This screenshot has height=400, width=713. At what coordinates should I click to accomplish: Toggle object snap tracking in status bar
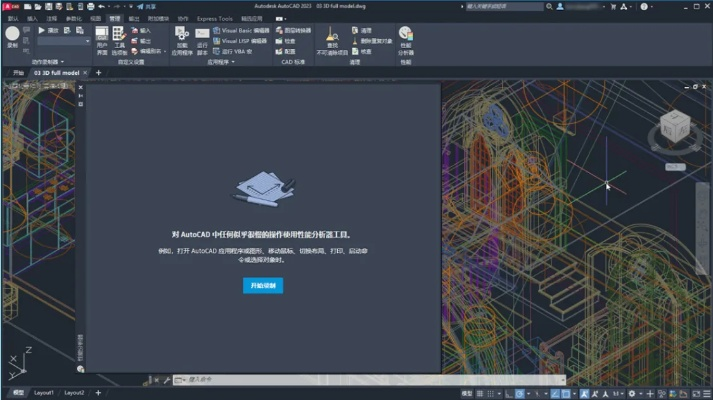pyautogui.click(x=555, y=394)
